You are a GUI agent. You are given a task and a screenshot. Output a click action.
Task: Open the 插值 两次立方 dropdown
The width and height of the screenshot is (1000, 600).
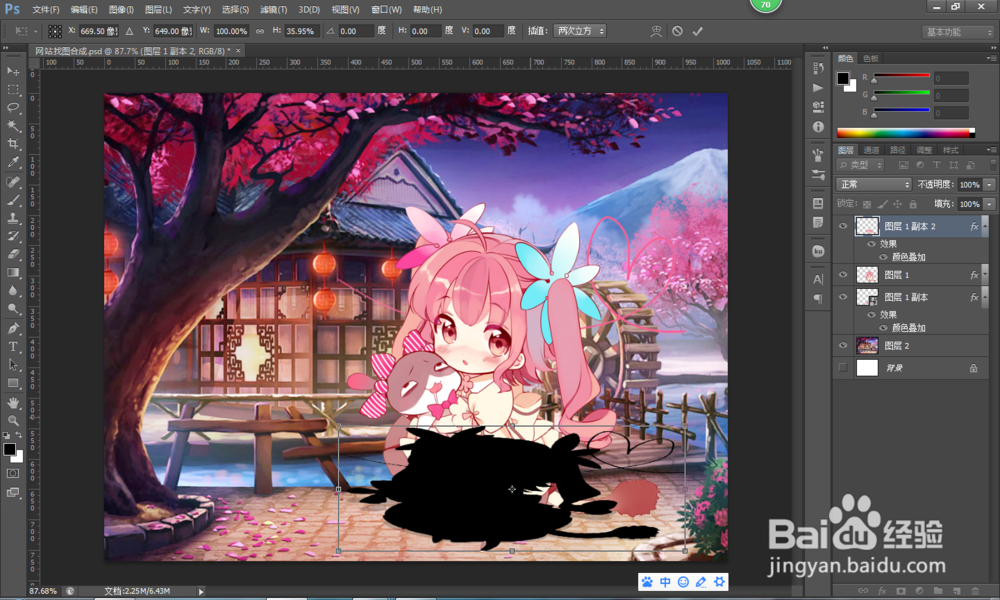tap(580, 31)
